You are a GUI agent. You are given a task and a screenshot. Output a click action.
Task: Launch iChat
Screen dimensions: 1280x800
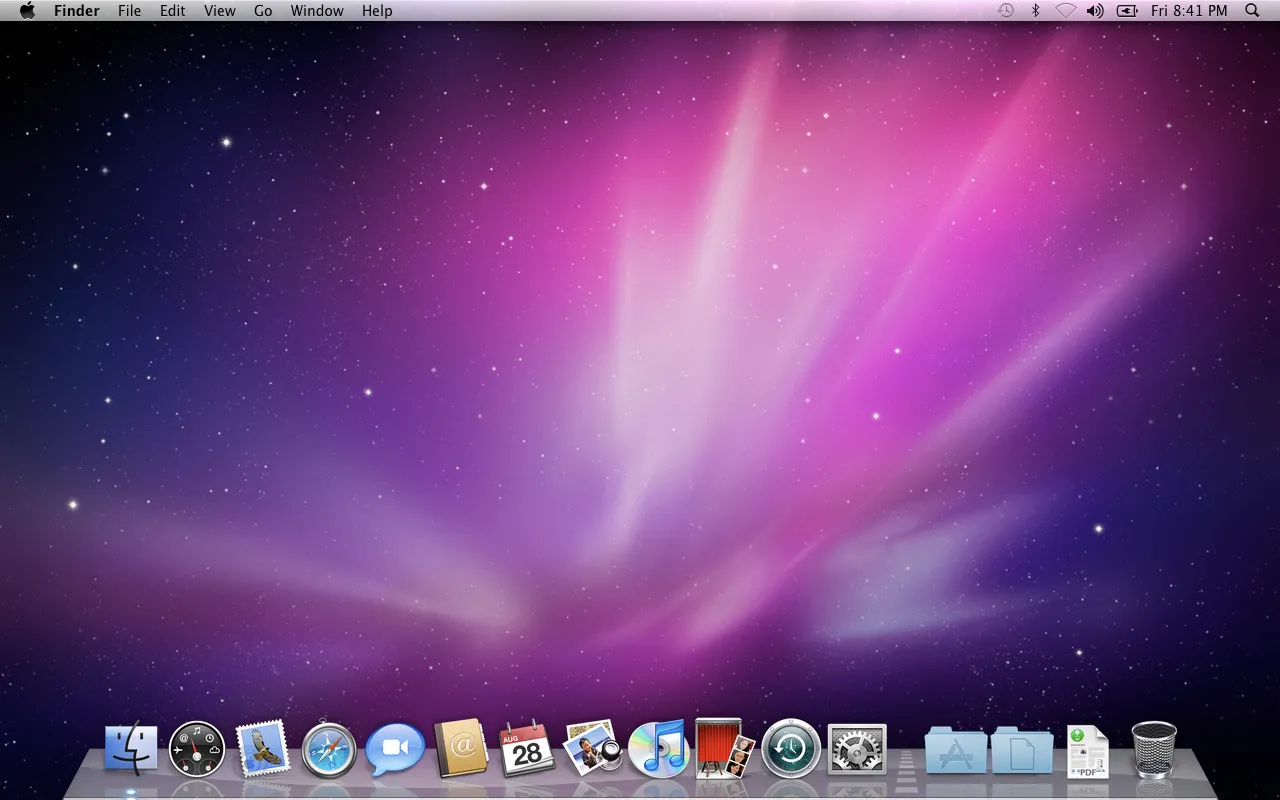click(395, 748)
